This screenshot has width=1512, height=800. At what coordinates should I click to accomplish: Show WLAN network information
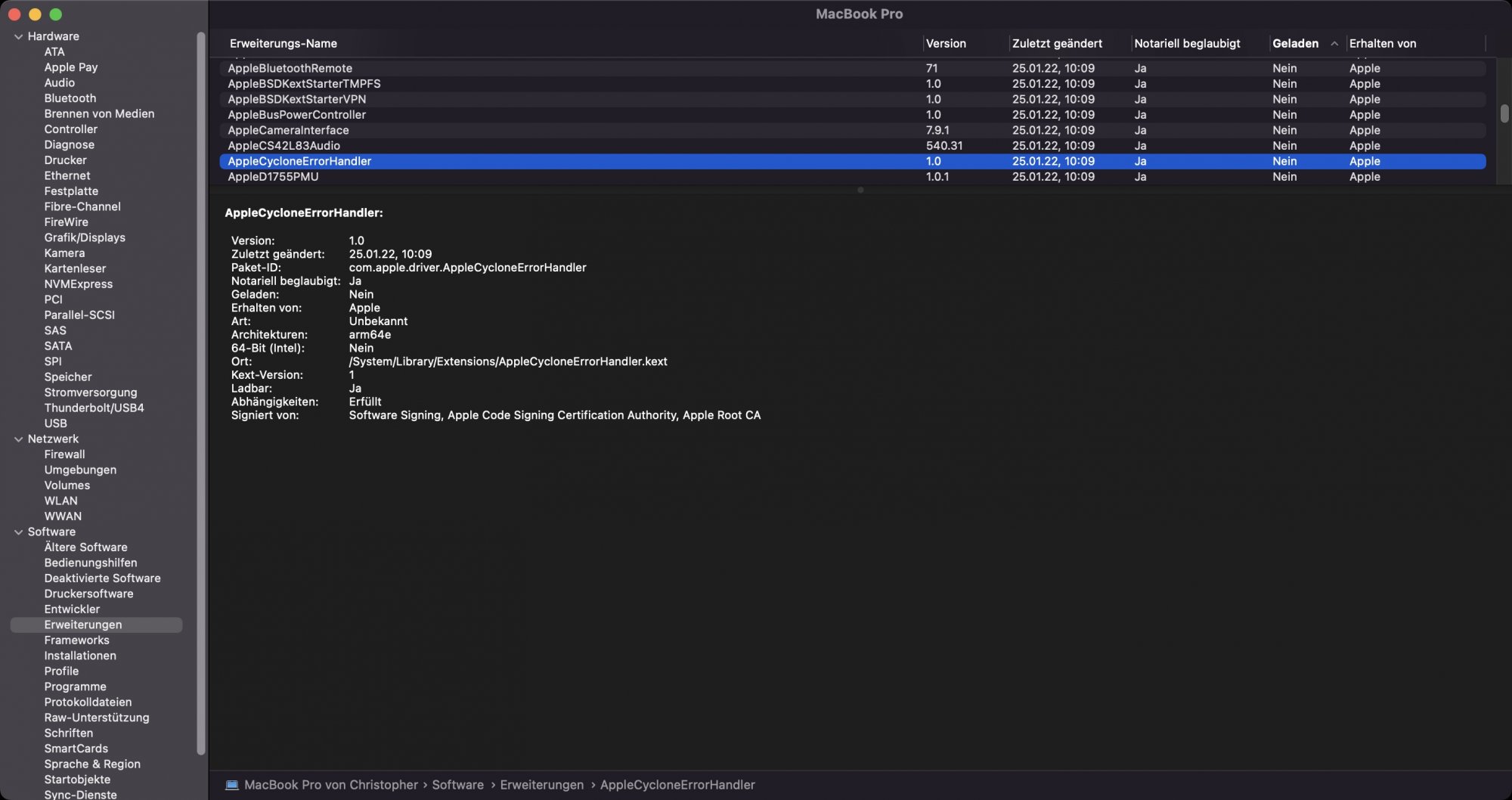pyautogui.click(x=60, y=501)
